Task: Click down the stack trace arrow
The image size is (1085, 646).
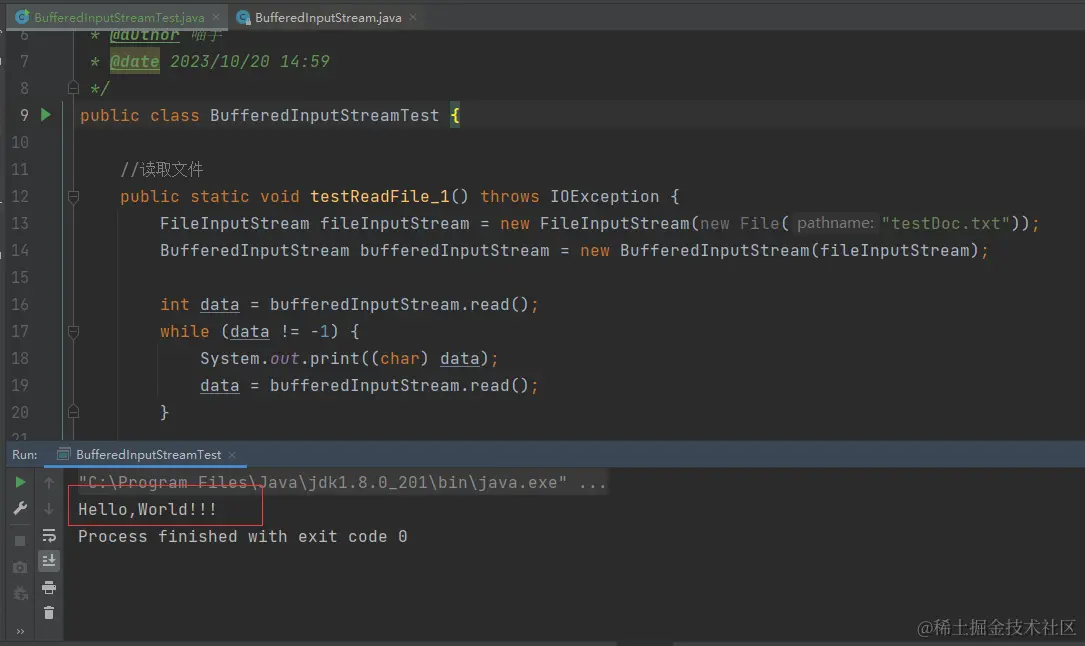Action: (48, 509)
